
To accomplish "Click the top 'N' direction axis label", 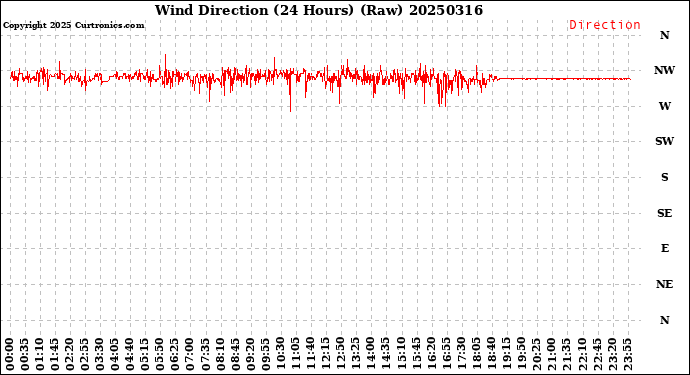I will [664, 35].
